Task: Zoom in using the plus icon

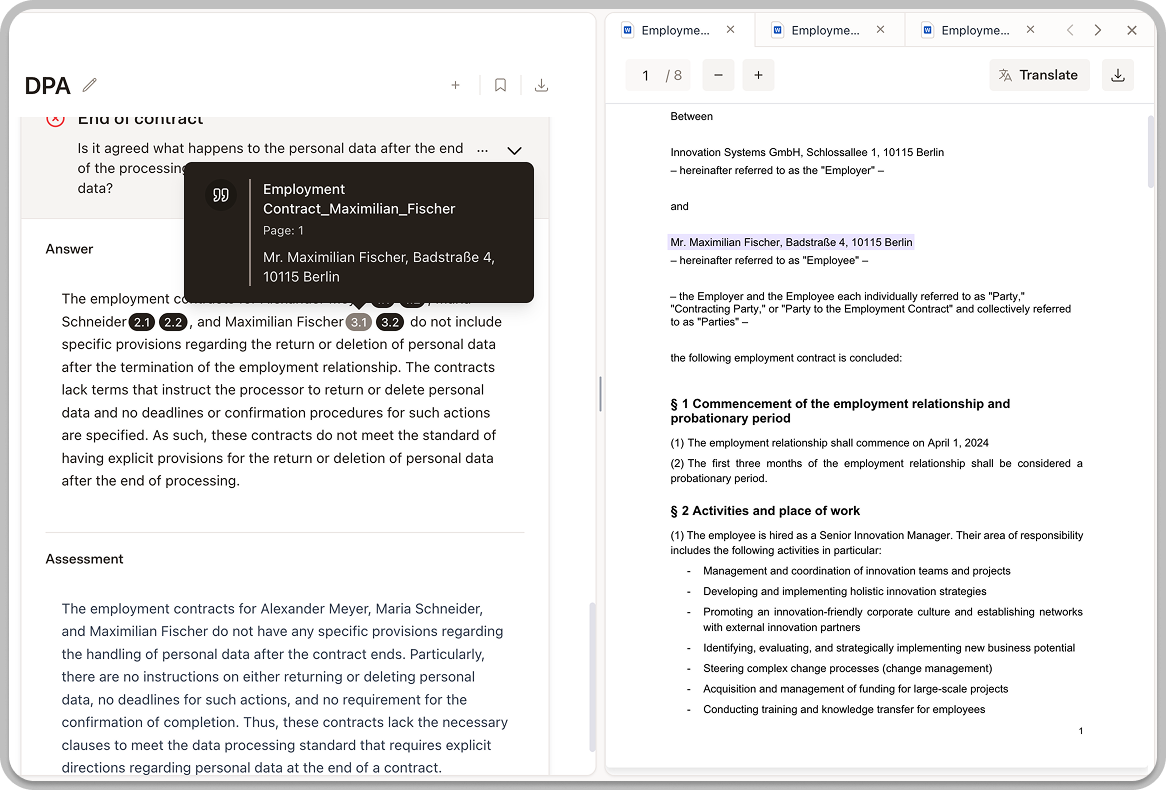Action: [758, 75]
